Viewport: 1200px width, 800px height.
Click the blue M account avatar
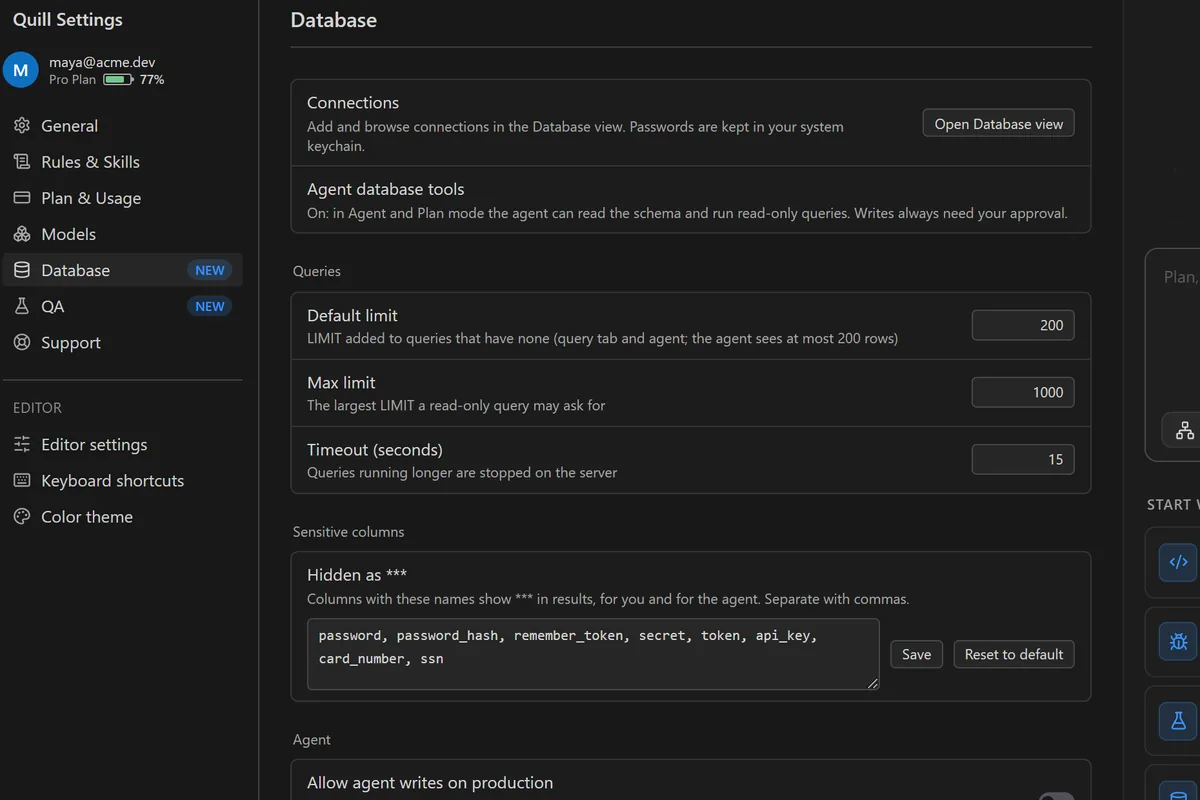click(x=21, y=70)
